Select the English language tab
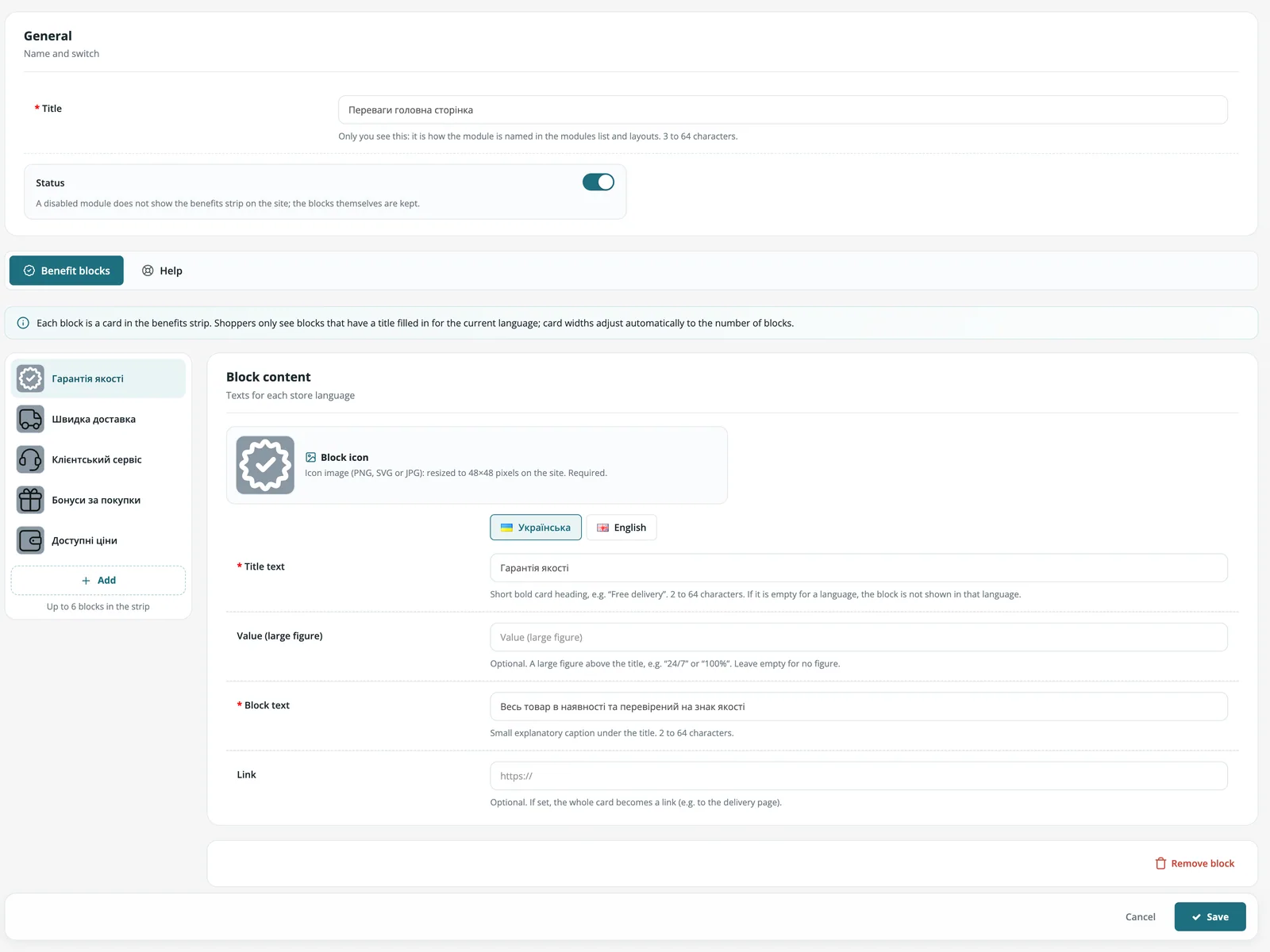This screenshot has width=1270, height=952. (622, 528)
